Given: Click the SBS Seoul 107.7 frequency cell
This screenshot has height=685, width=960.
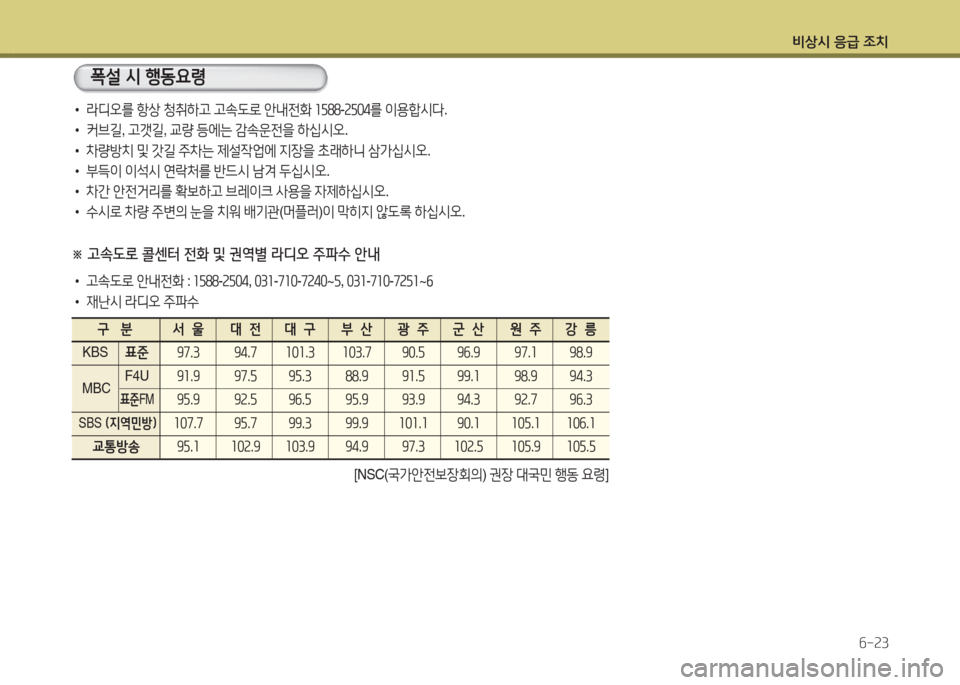Looking at the screenshot, I should (x=188, y=423).
